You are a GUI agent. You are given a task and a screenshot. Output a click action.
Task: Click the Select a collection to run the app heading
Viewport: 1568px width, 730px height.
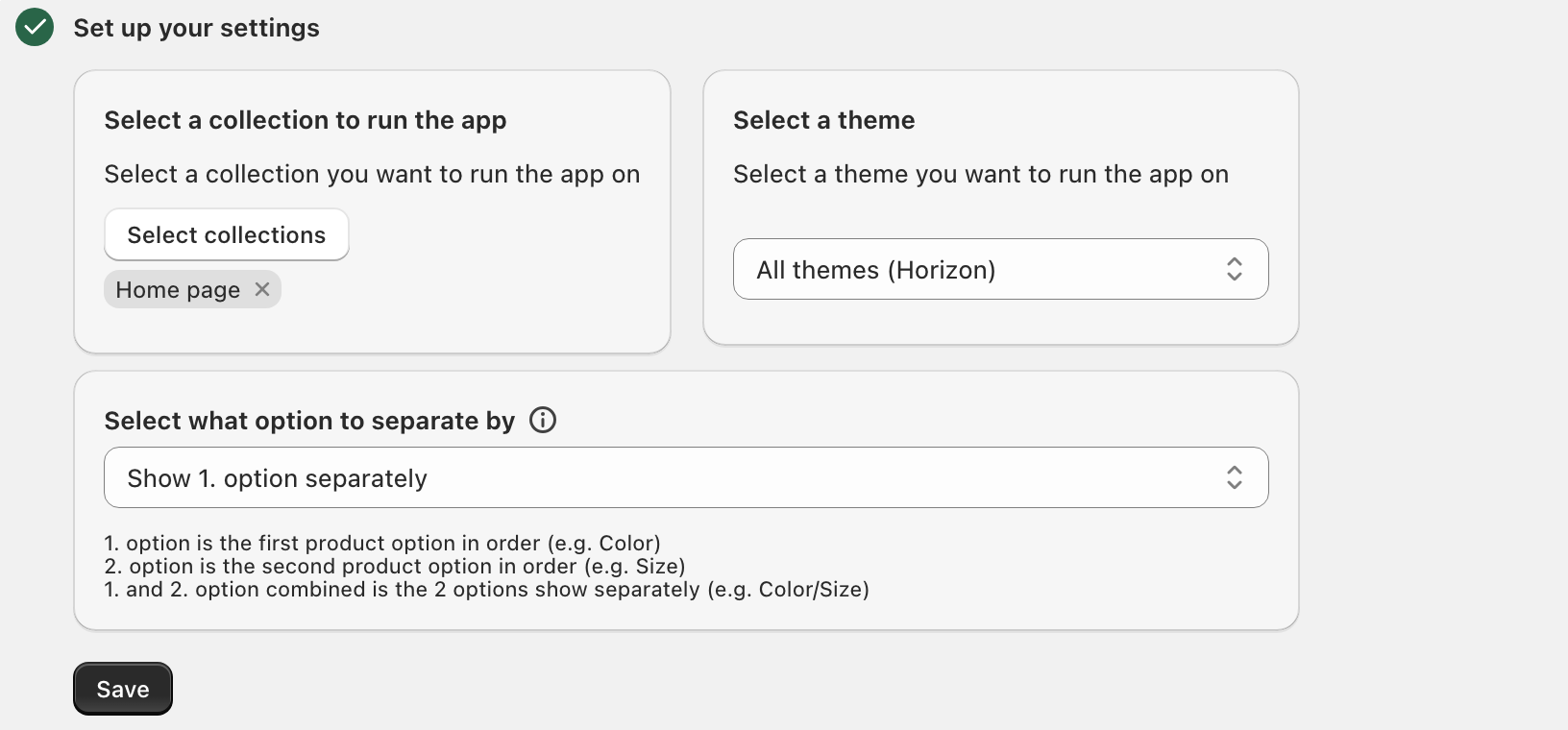pyautogui.click(x=306, y=120)
